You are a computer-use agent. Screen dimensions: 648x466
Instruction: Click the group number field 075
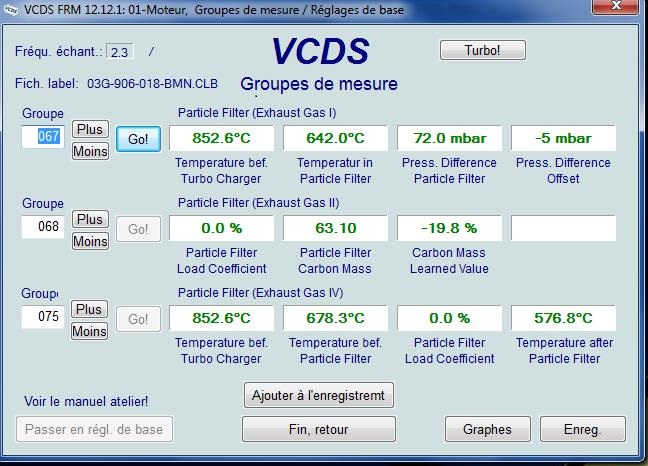[x=43, y=316]
